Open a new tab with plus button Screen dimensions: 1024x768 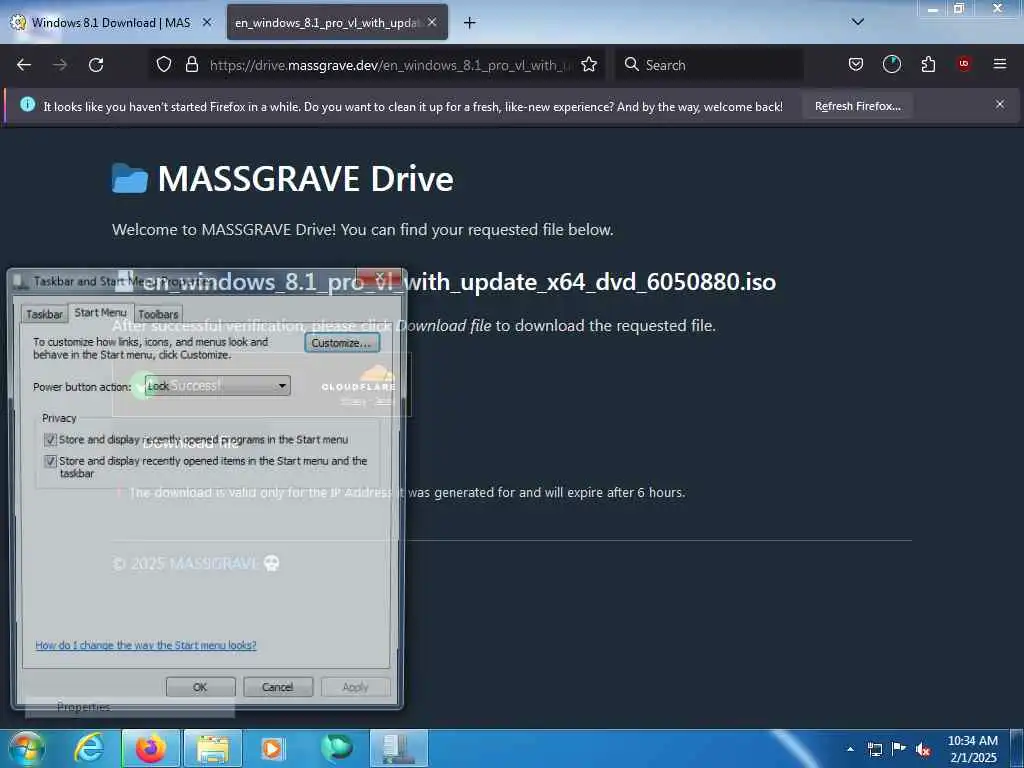click(x=470, y=23)
